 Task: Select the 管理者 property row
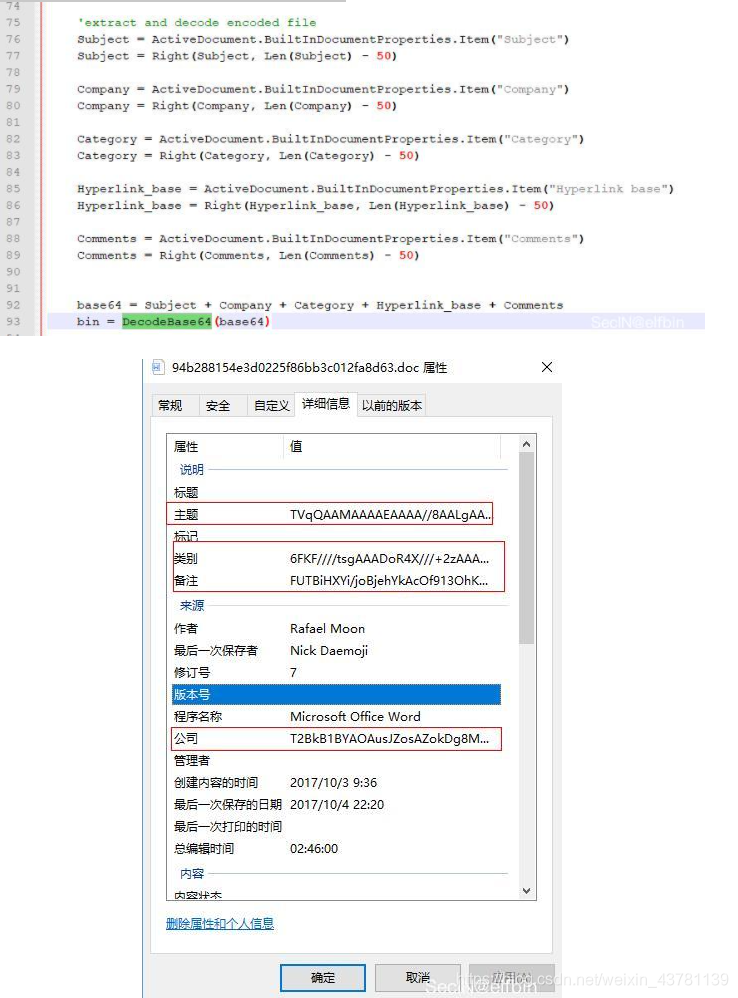tap(337, 760)
